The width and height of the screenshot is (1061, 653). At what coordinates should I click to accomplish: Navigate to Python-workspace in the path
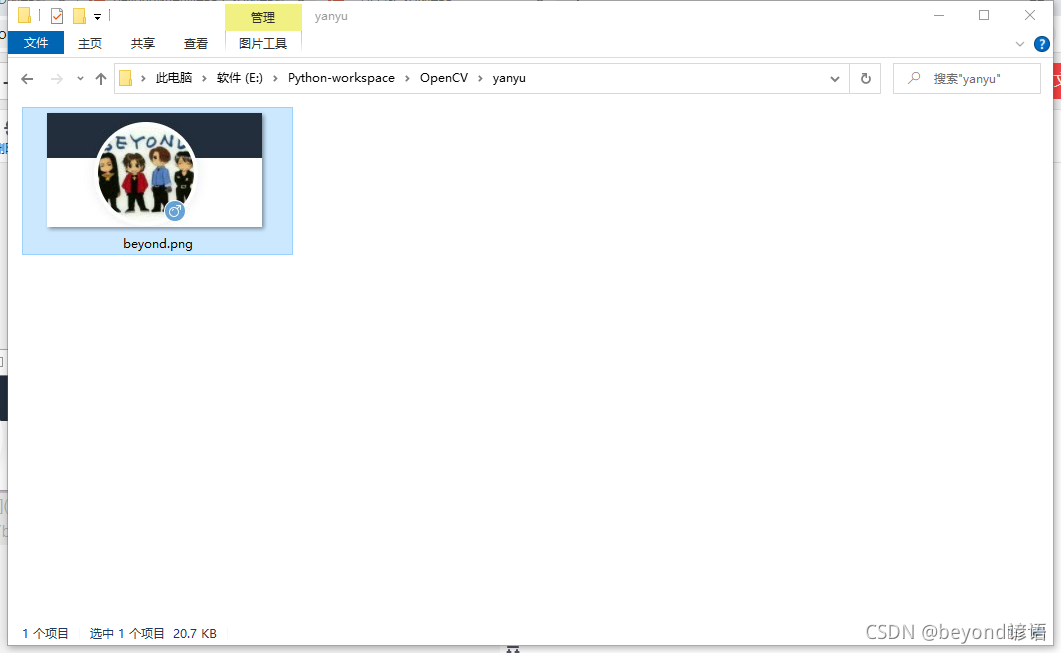click(x=341, y=78)
